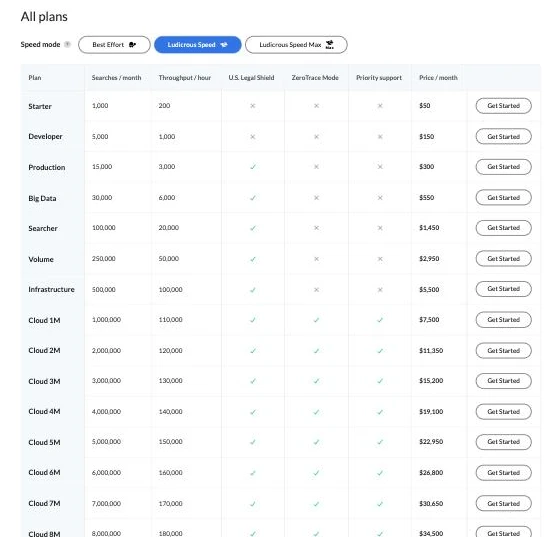Get Started with Searcher plan
Screen dimensions: 560x537
point(504,228)
